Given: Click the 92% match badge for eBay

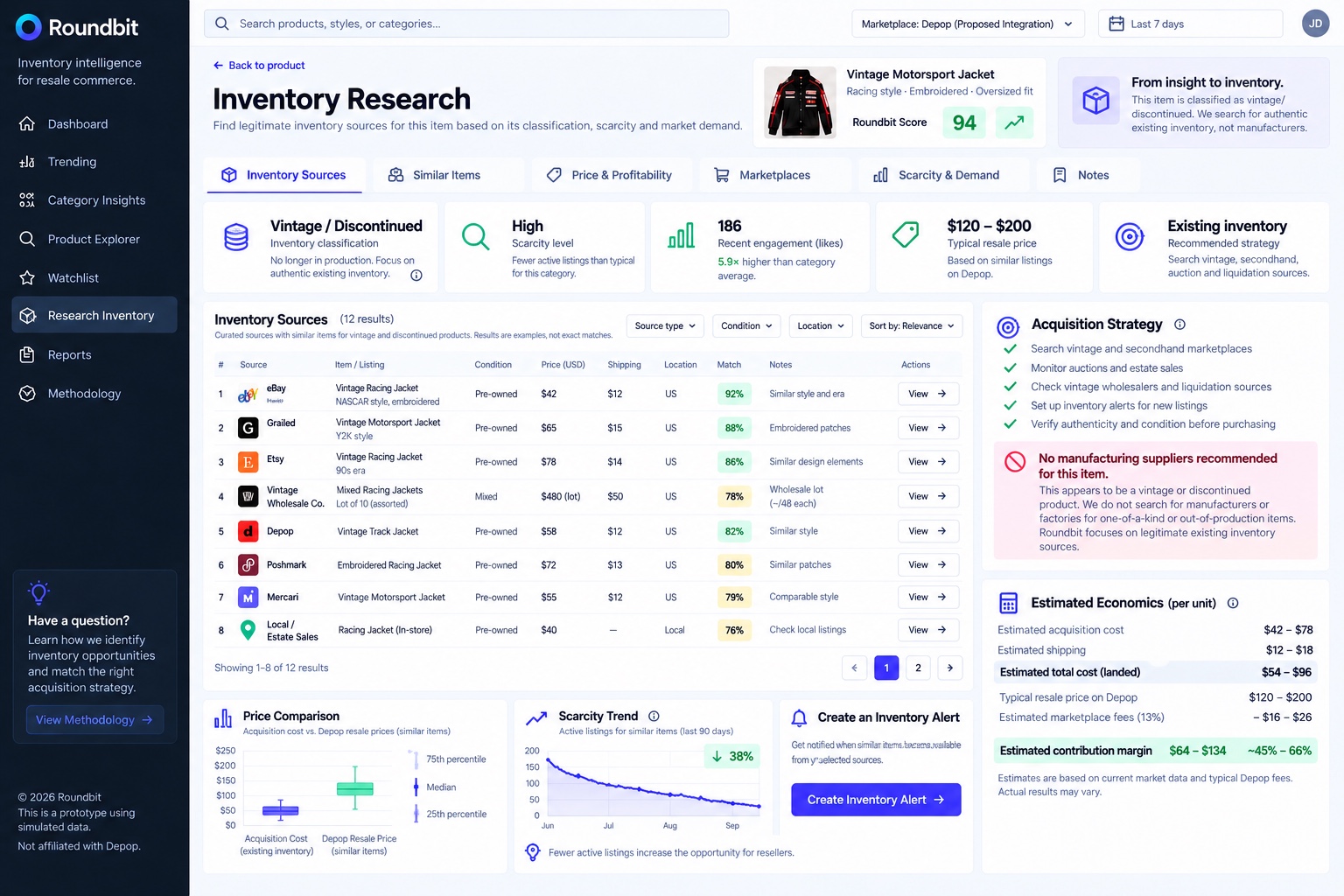Looking at the screenshot, I should click(734, 394).
